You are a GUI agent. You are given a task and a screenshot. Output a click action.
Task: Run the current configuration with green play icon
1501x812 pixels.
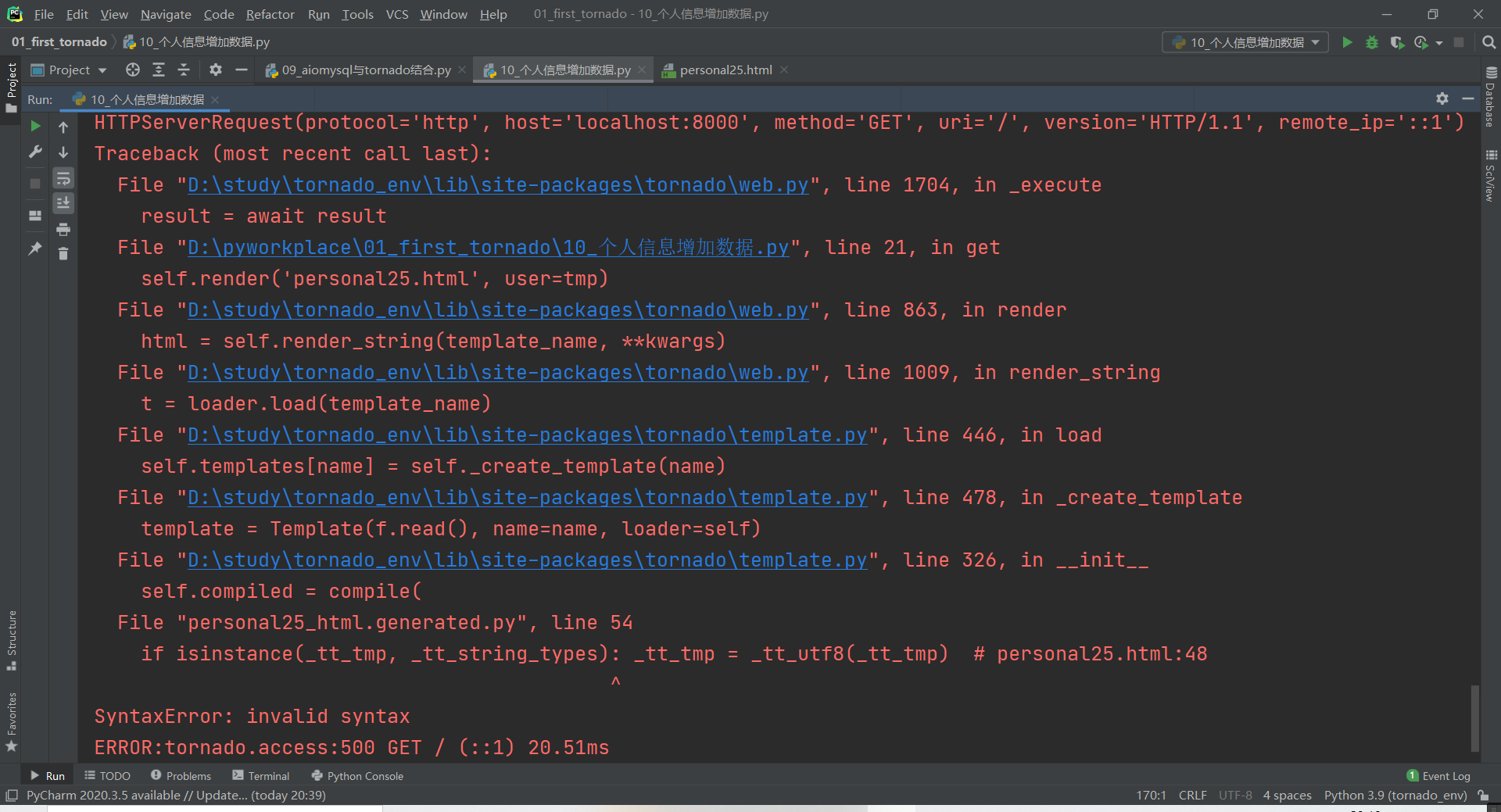(1347, 42)
